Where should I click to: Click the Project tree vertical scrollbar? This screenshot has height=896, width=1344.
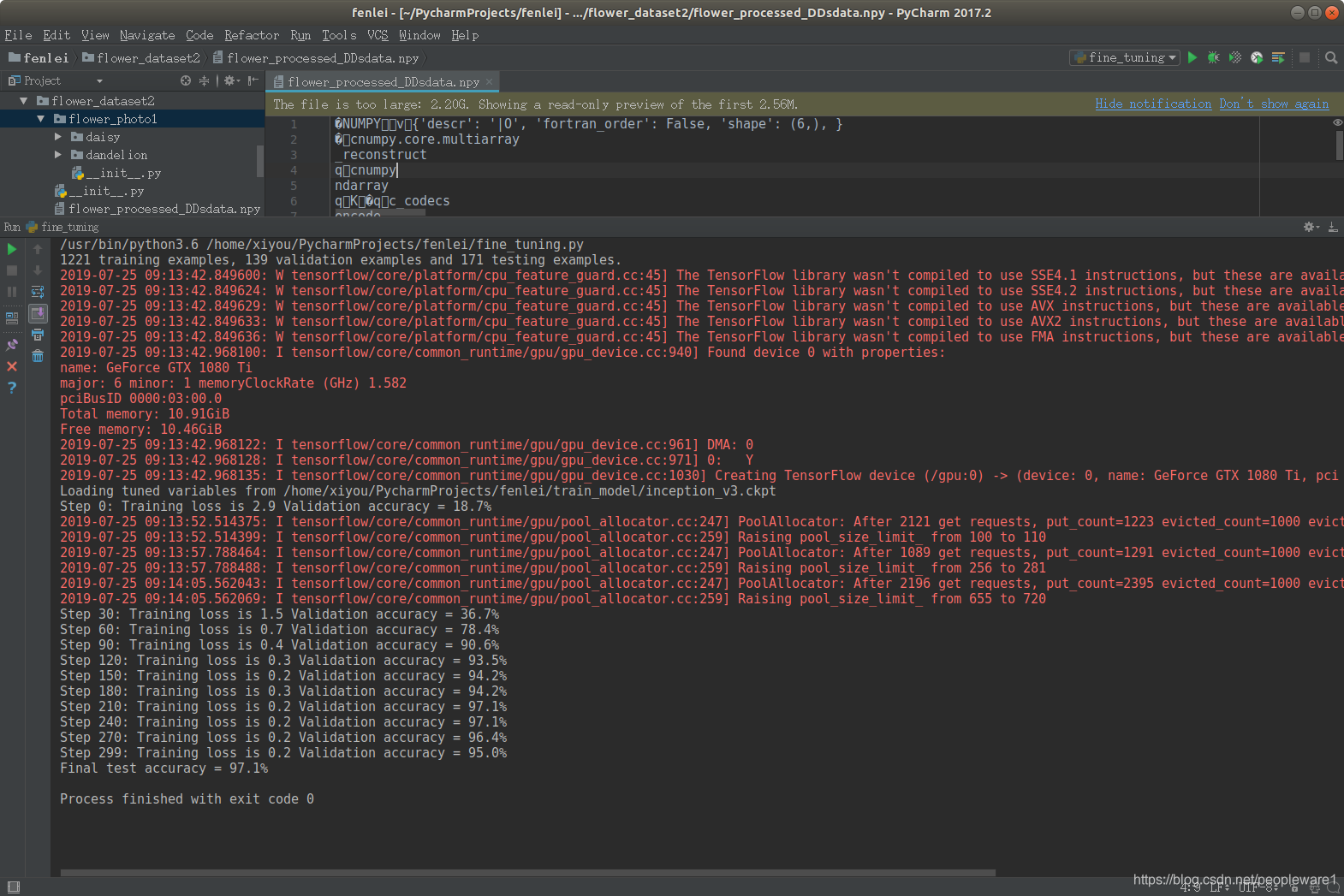[260, 161]
